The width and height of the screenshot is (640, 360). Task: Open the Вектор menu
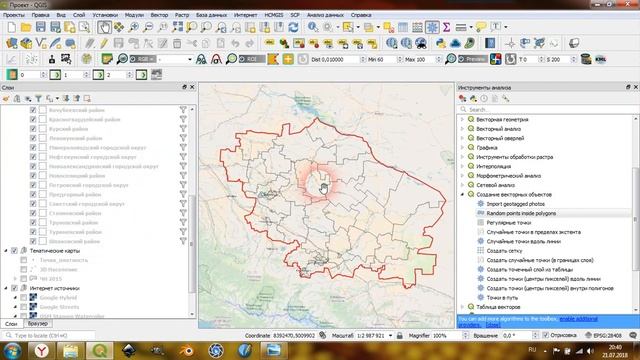(x=159, y=15)
